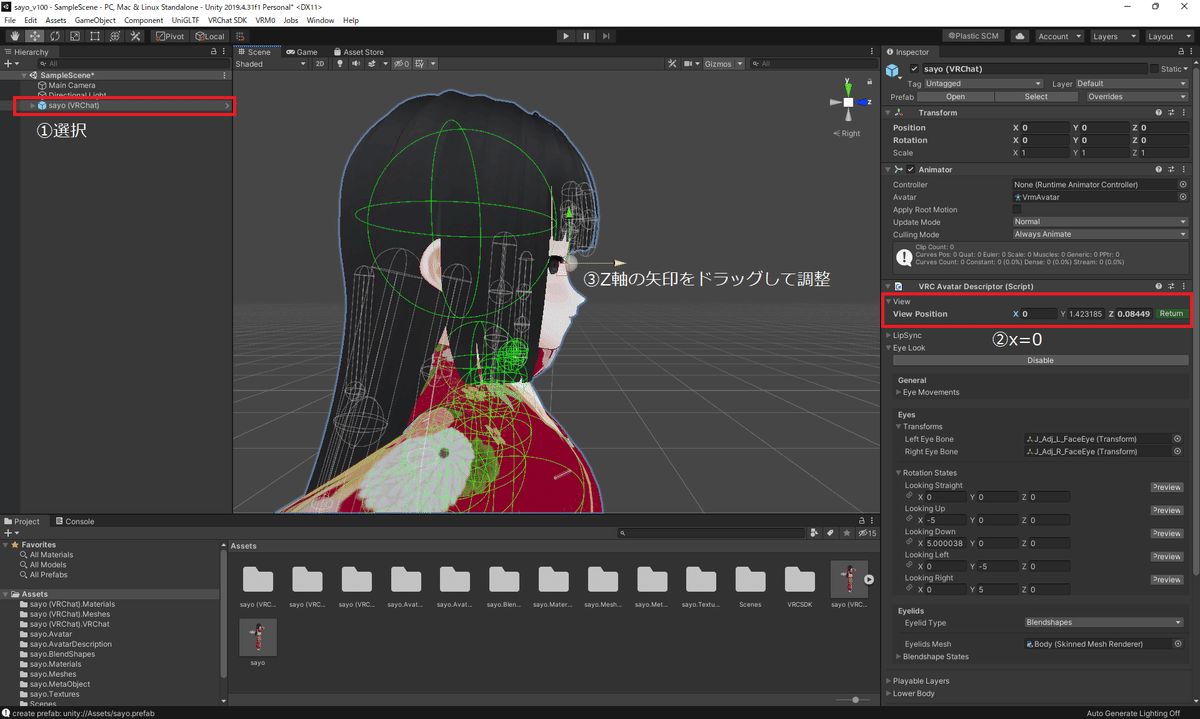Screen dimensions: 1200x719
Task: Click search by label icon in Project
Action: (830, 533)
